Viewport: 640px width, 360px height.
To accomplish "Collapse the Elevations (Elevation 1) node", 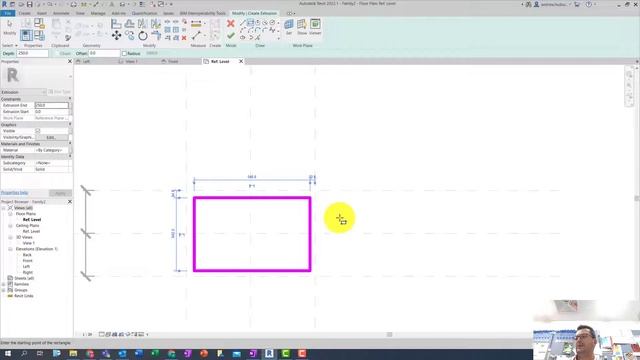I will (x=10, y=249).
